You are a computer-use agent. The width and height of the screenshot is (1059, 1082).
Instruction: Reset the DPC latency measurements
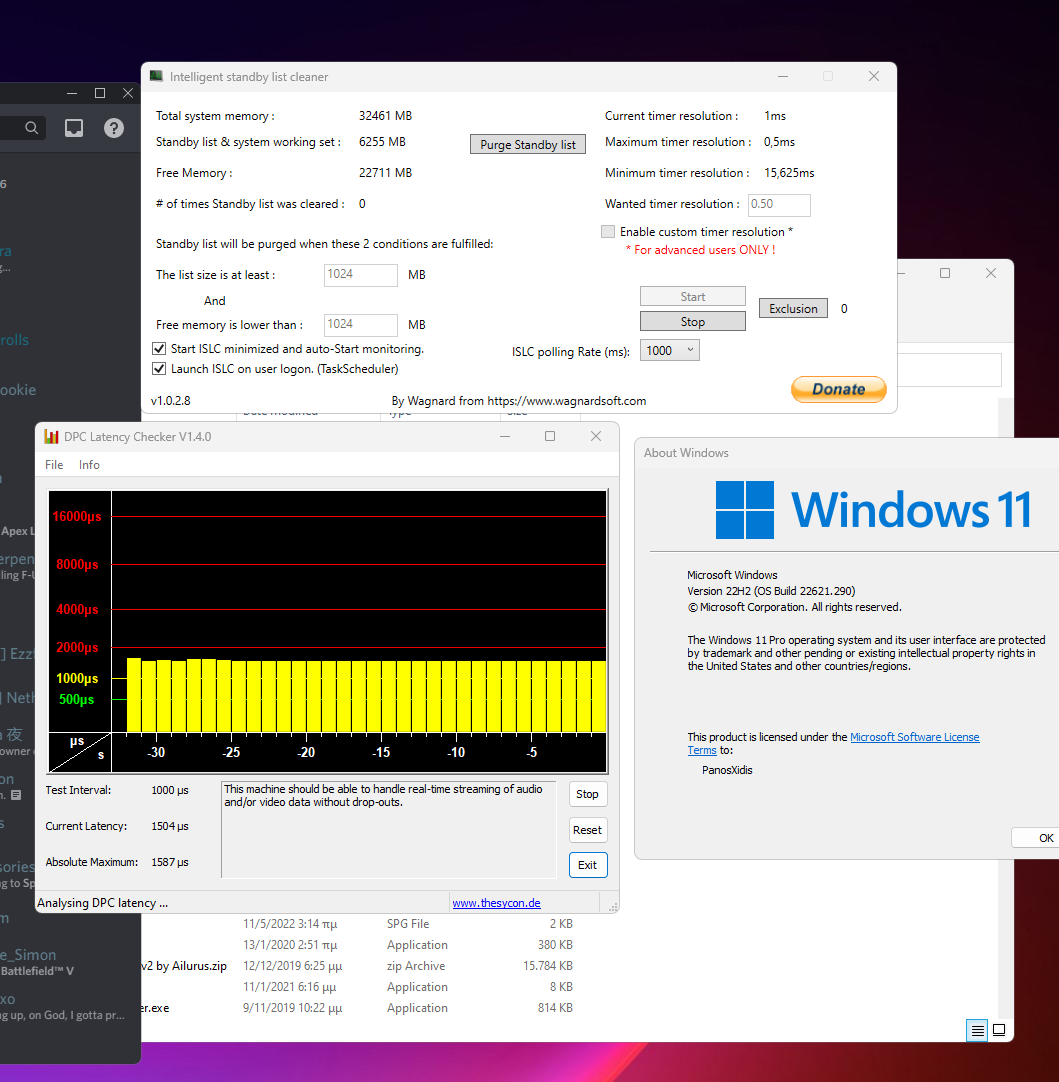(x=588, y=830)
